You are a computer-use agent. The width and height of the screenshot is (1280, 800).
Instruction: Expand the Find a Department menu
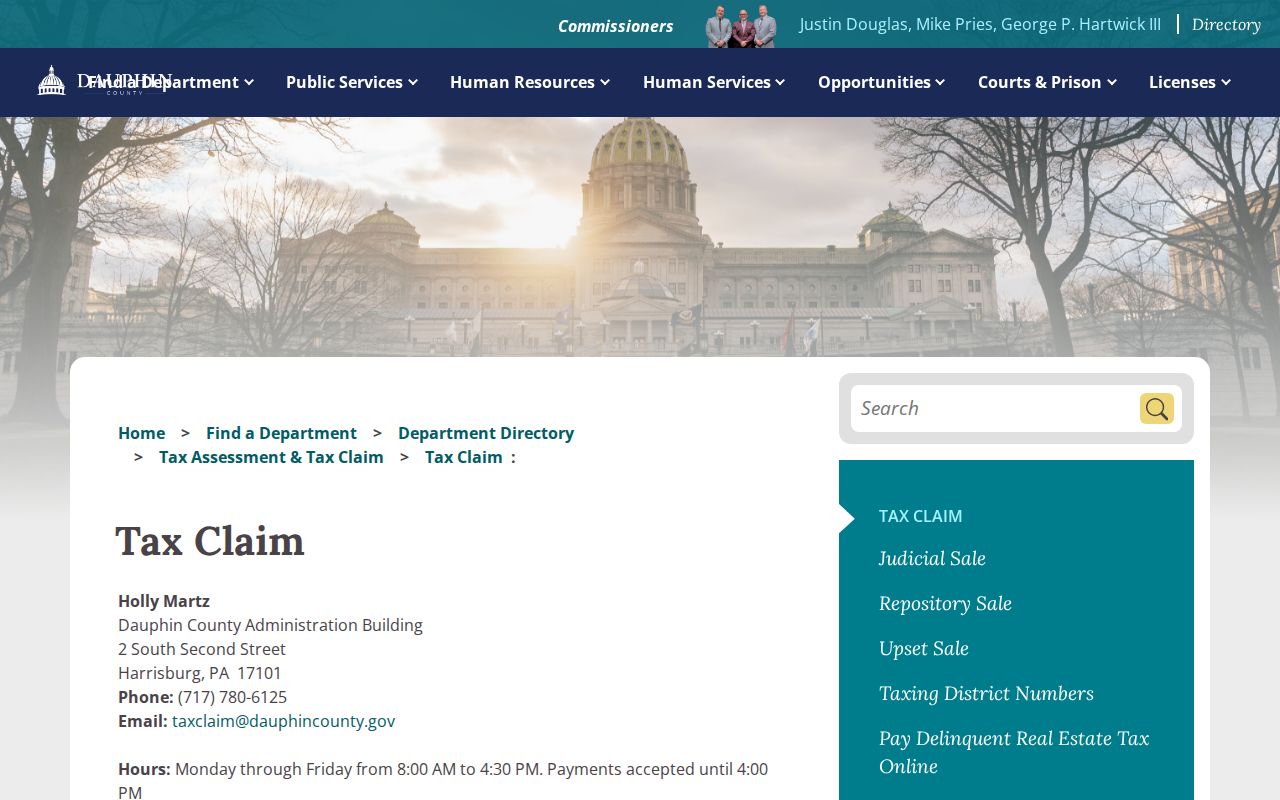click(171, 82)
